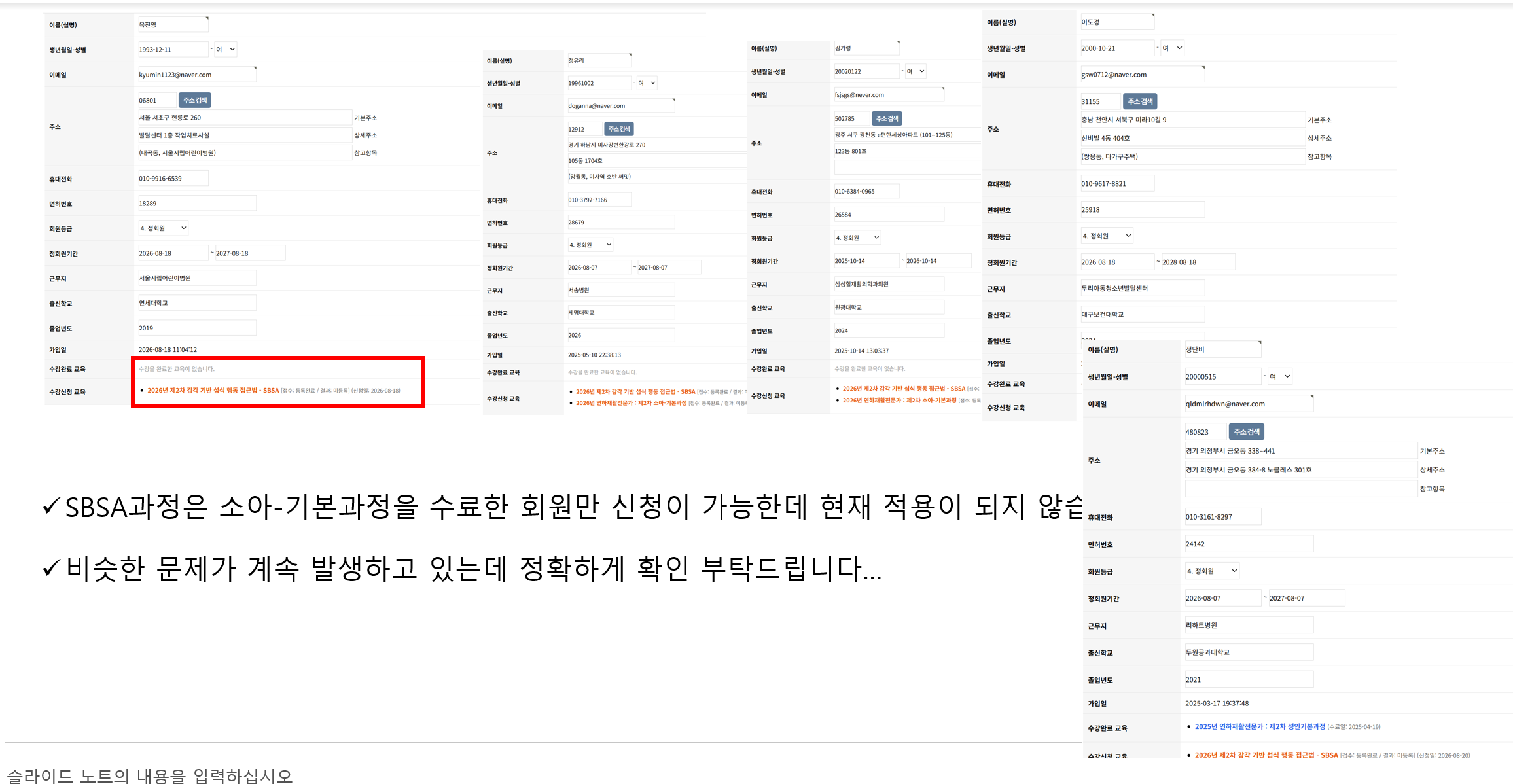Expand 회원등급 dropdown in 정유리's form
Viewport: 1513px width, 784px height.
coord(590,245)
